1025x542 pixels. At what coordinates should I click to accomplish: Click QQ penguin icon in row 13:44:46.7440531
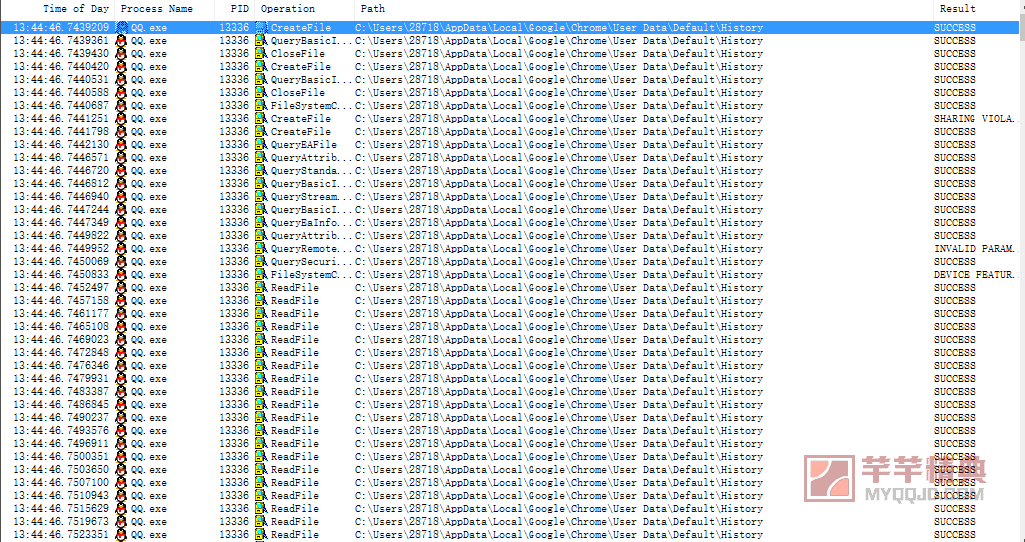(x=122, y=80)
